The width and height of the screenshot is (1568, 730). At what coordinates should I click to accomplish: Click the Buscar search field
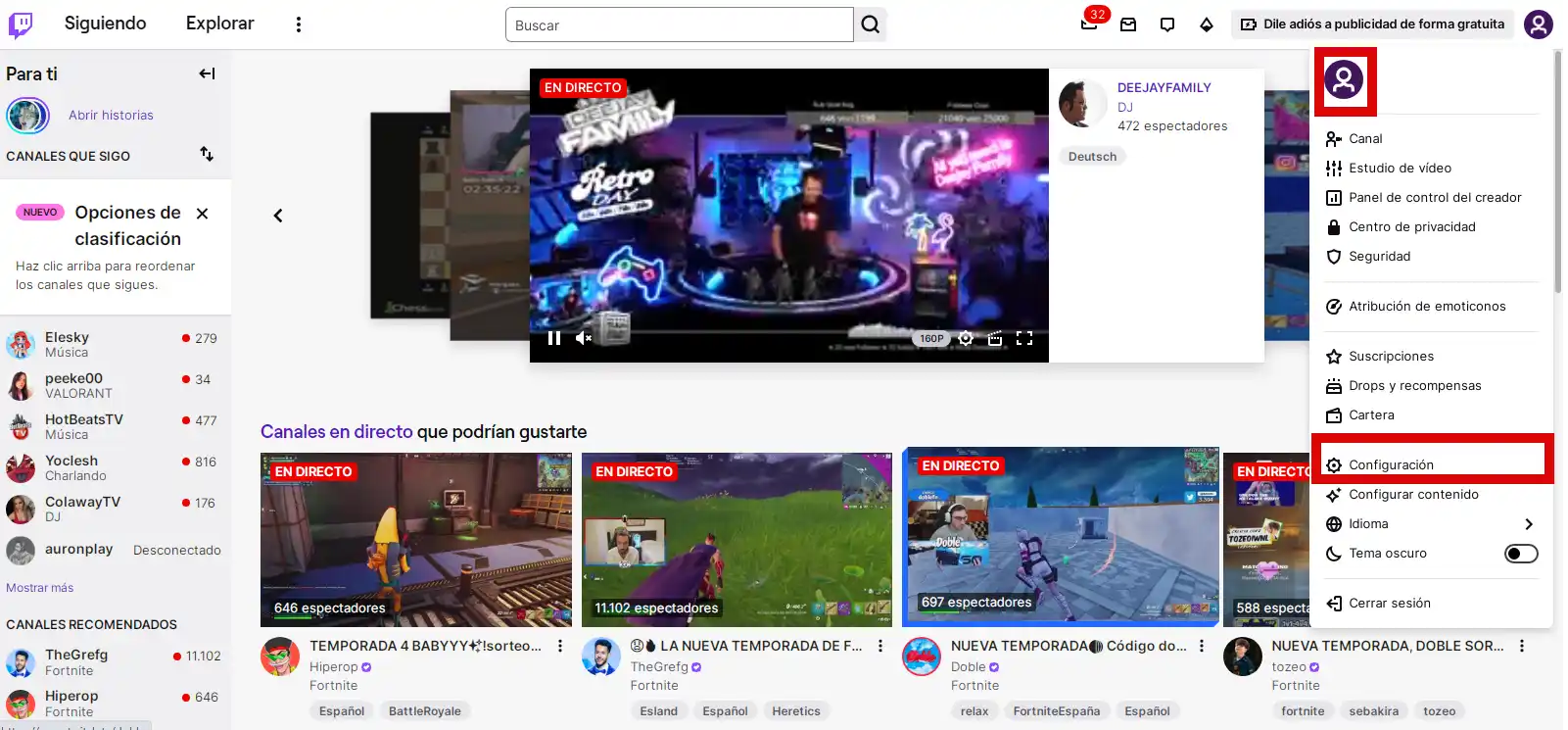point(680,24)
